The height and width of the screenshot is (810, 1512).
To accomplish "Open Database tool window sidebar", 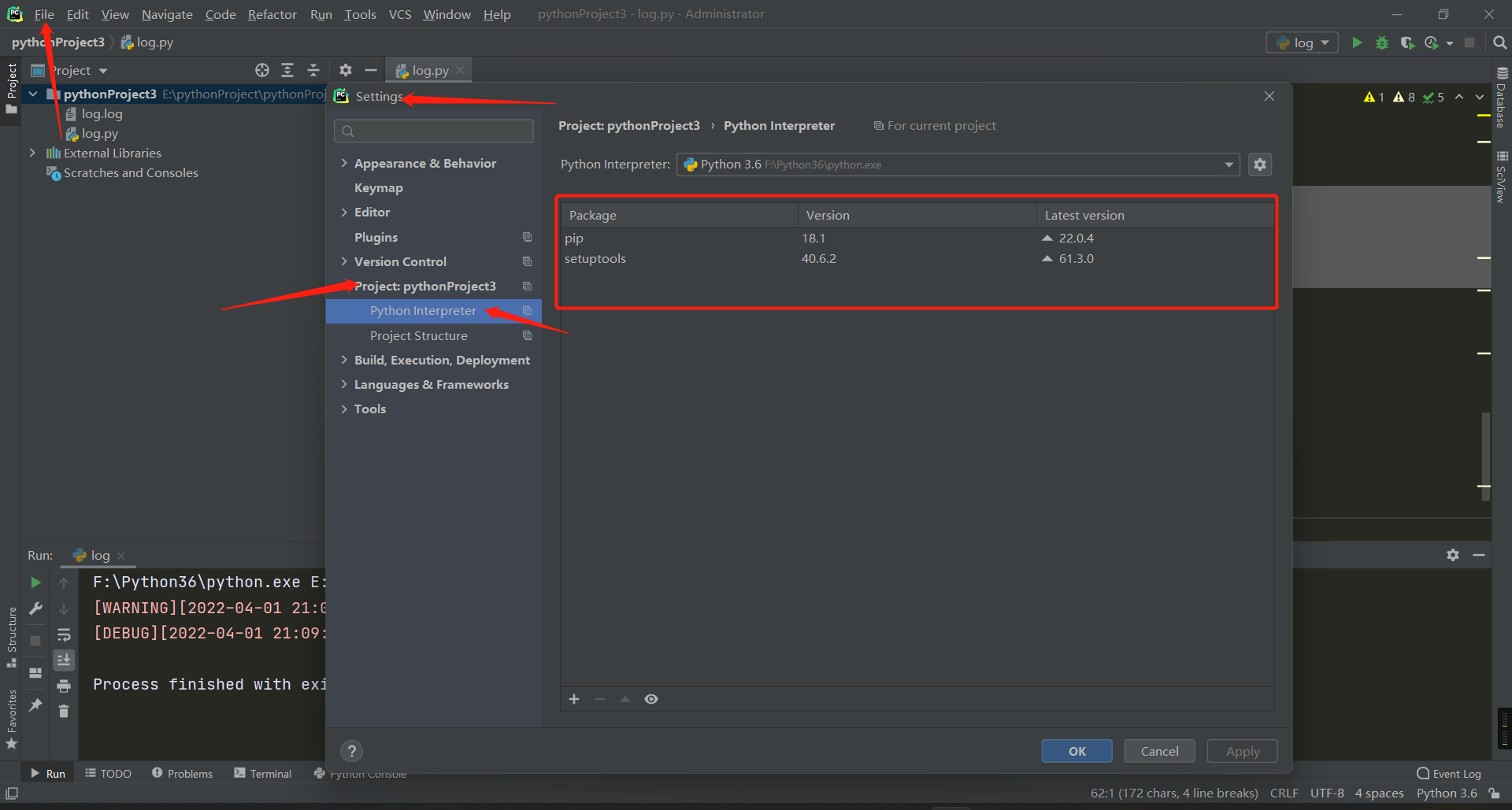I will (1502, 98).
